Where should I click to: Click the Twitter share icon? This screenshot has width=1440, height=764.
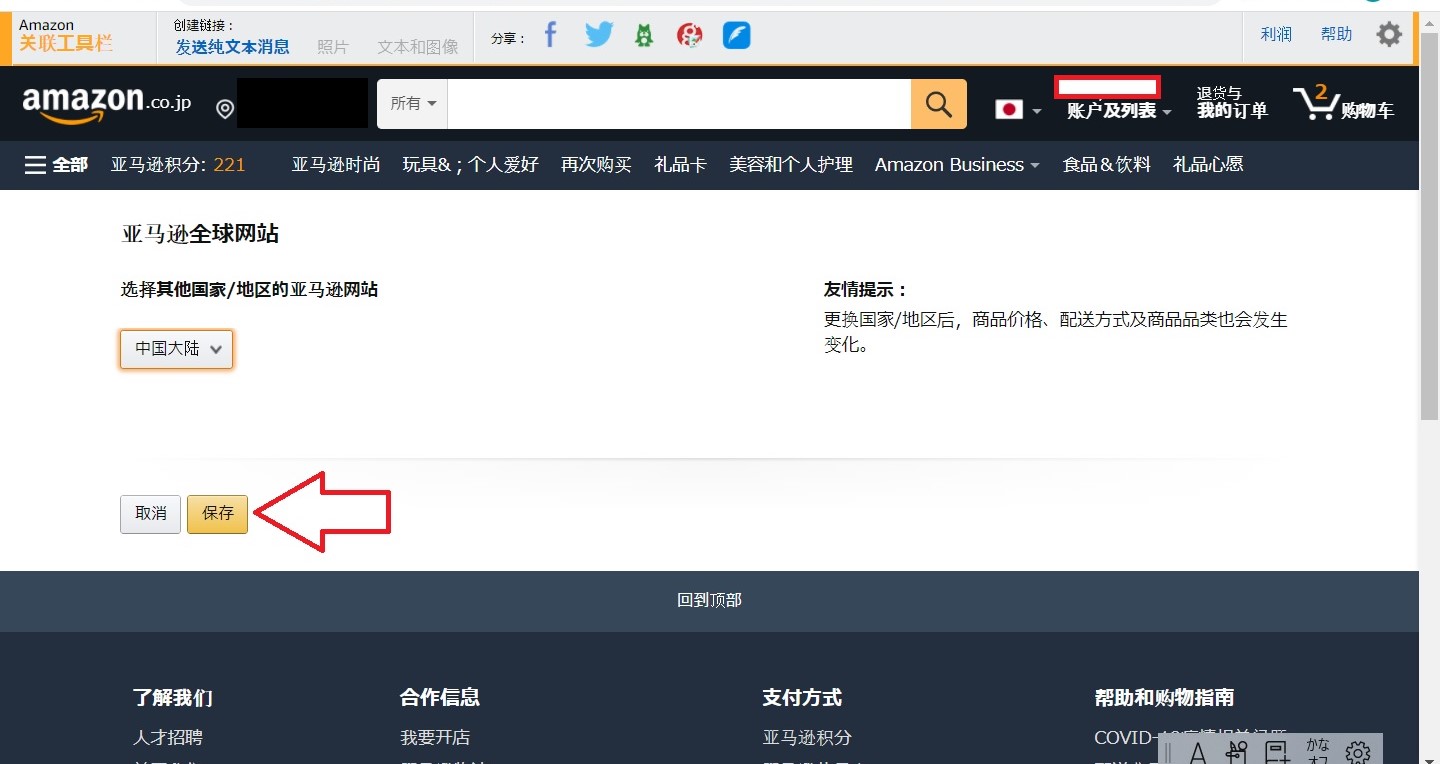599,35
